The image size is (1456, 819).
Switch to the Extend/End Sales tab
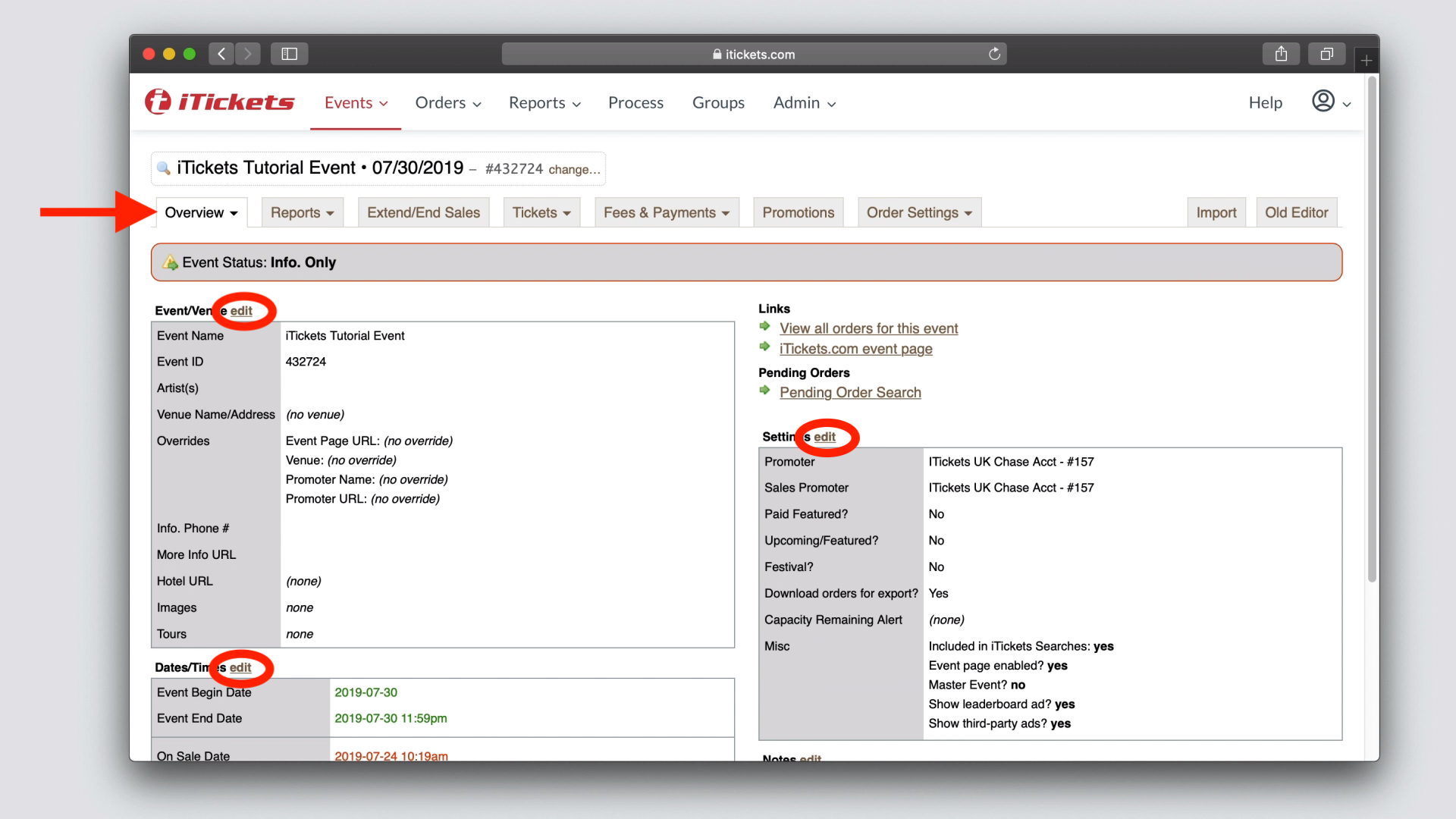(x=424, y=212)
